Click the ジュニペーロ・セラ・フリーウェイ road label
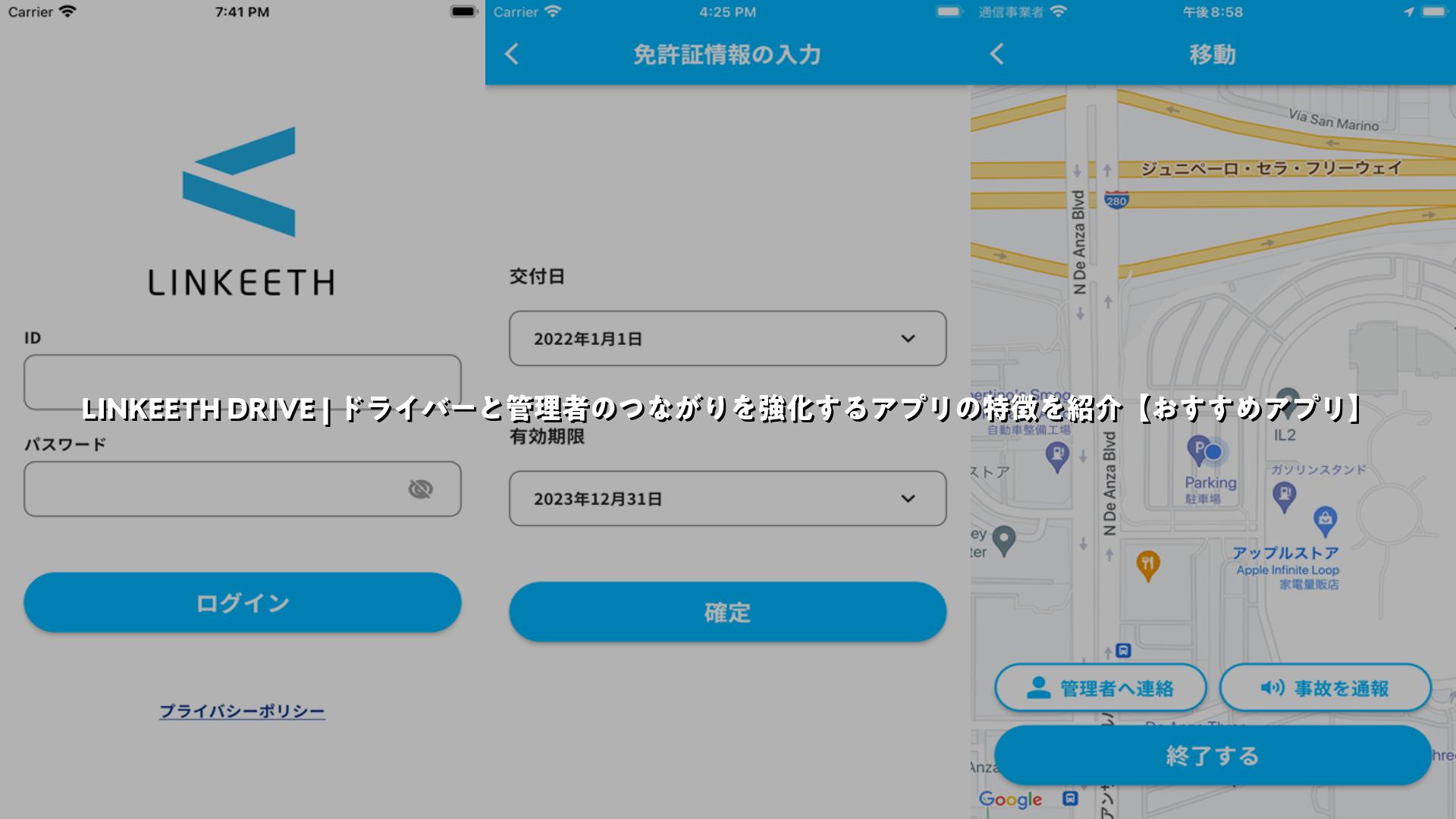This screenshot has height=819, width=1456. tap(1272, 168)
